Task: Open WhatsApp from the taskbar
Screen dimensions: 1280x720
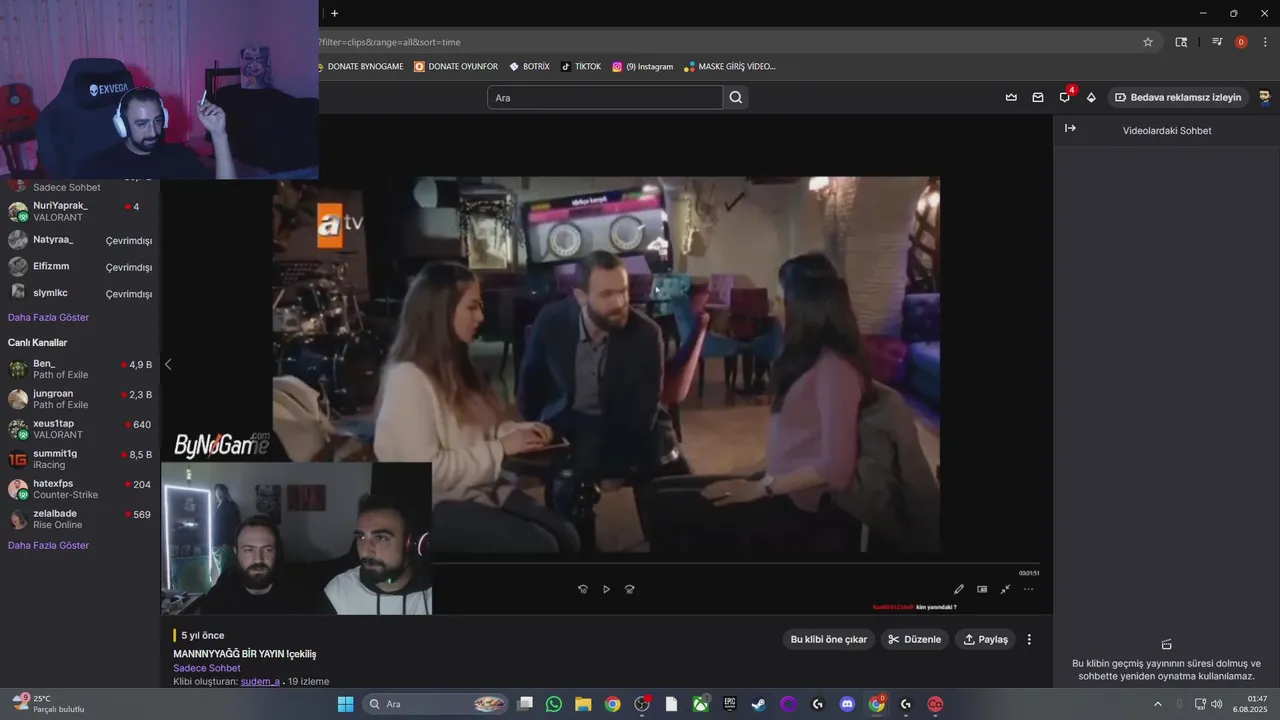Action: (x=554, y=704)
